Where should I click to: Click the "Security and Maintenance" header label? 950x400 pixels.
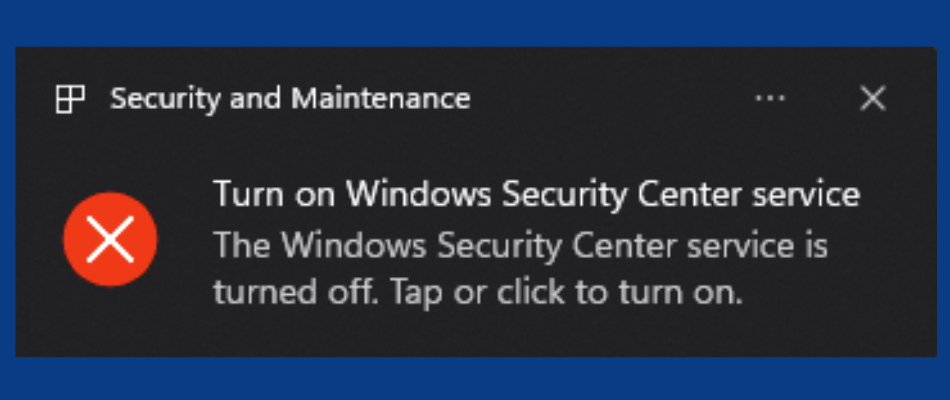(290, 99)
